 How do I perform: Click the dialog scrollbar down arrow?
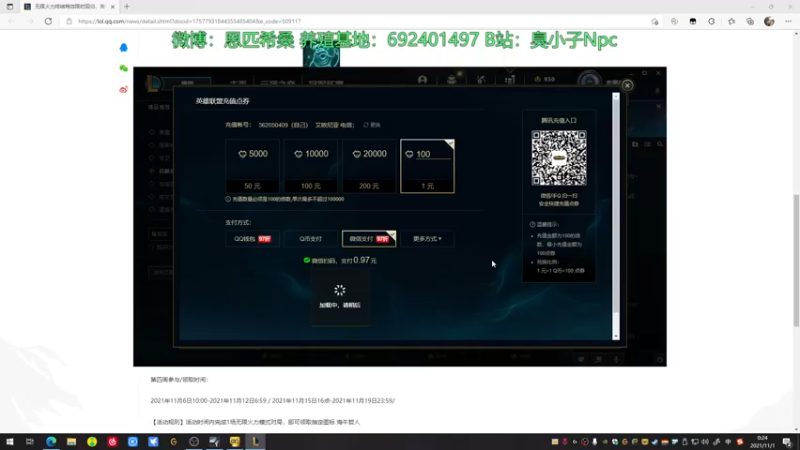click(x=616, y=336)
